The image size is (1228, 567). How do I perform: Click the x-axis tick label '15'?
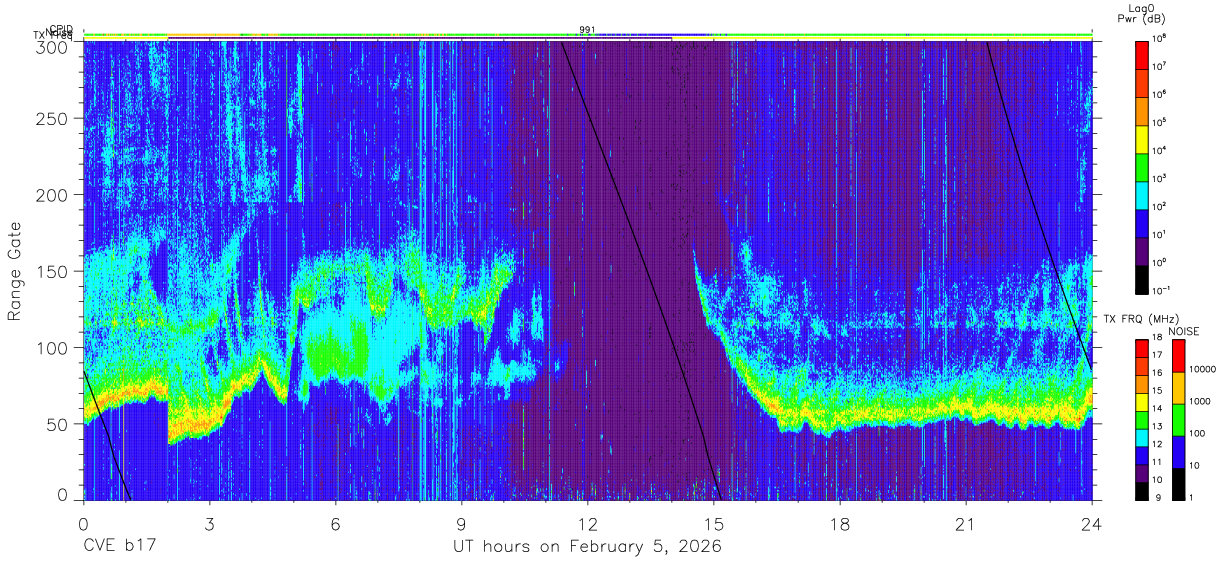tap(714, 524)
